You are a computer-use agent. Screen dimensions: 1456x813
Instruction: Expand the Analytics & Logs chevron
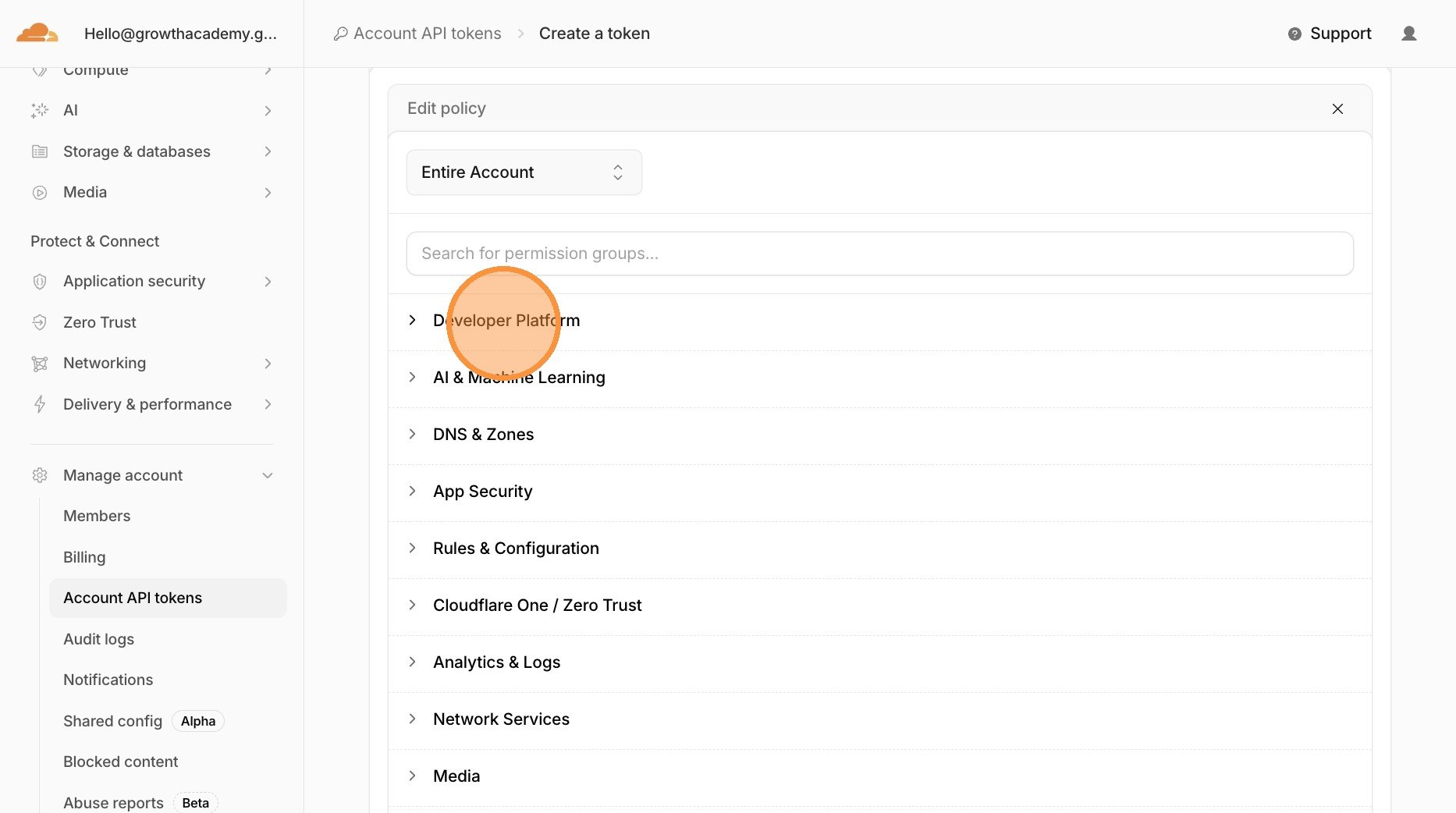412,662
